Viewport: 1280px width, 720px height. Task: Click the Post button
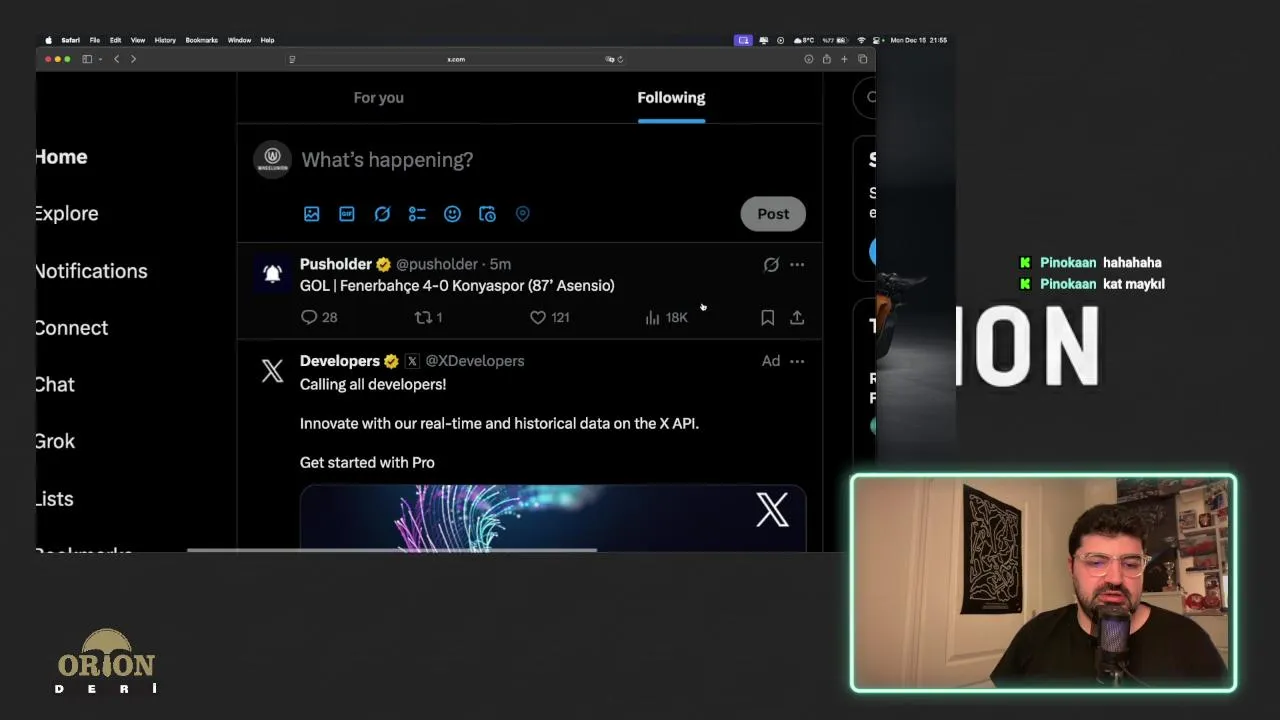(x=773, y=214)
